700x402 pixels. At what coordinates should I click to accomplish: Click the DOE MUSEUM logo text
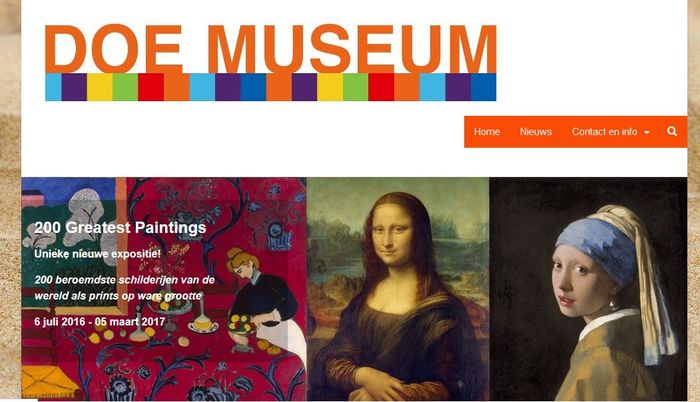tap(271, 49)
